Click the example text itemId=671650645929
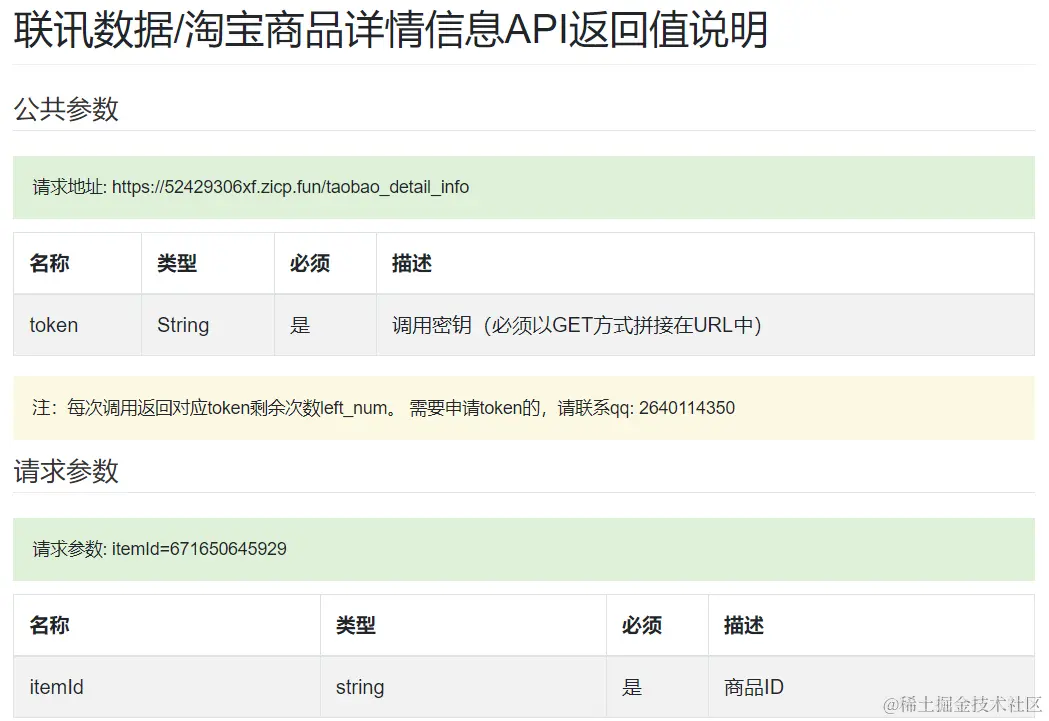 199,549
